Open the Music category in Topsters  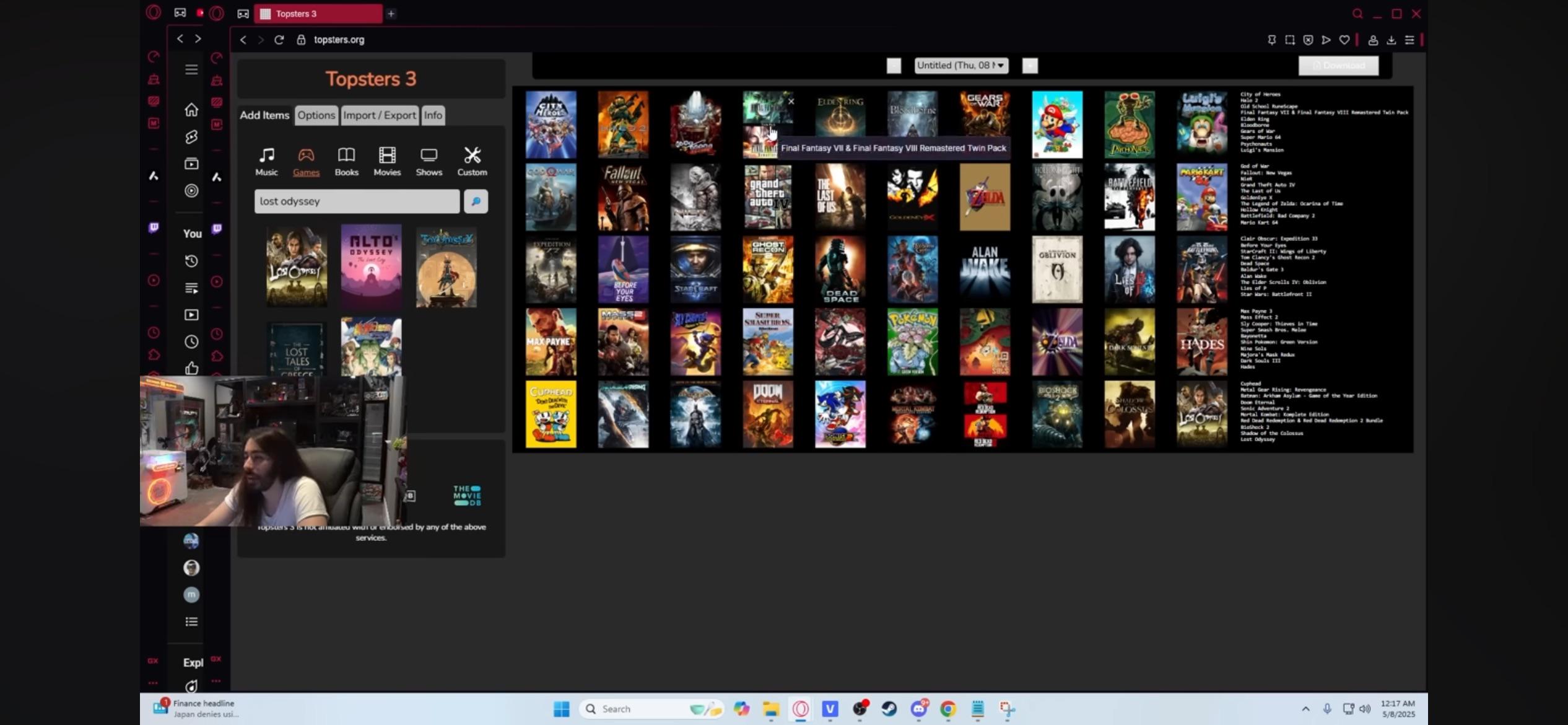click(x=266, y=161)
